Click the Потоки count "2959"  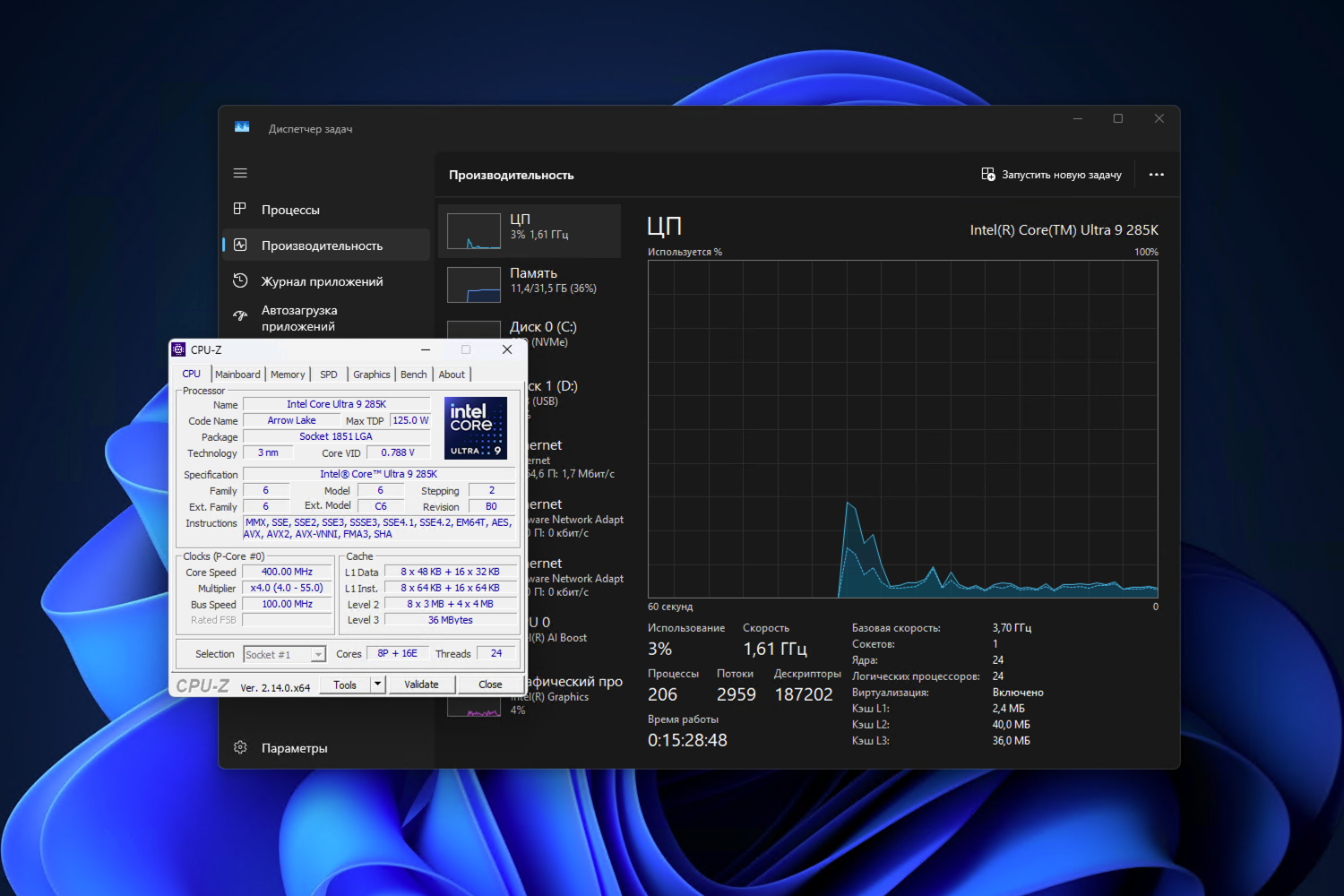coord(737,694)
